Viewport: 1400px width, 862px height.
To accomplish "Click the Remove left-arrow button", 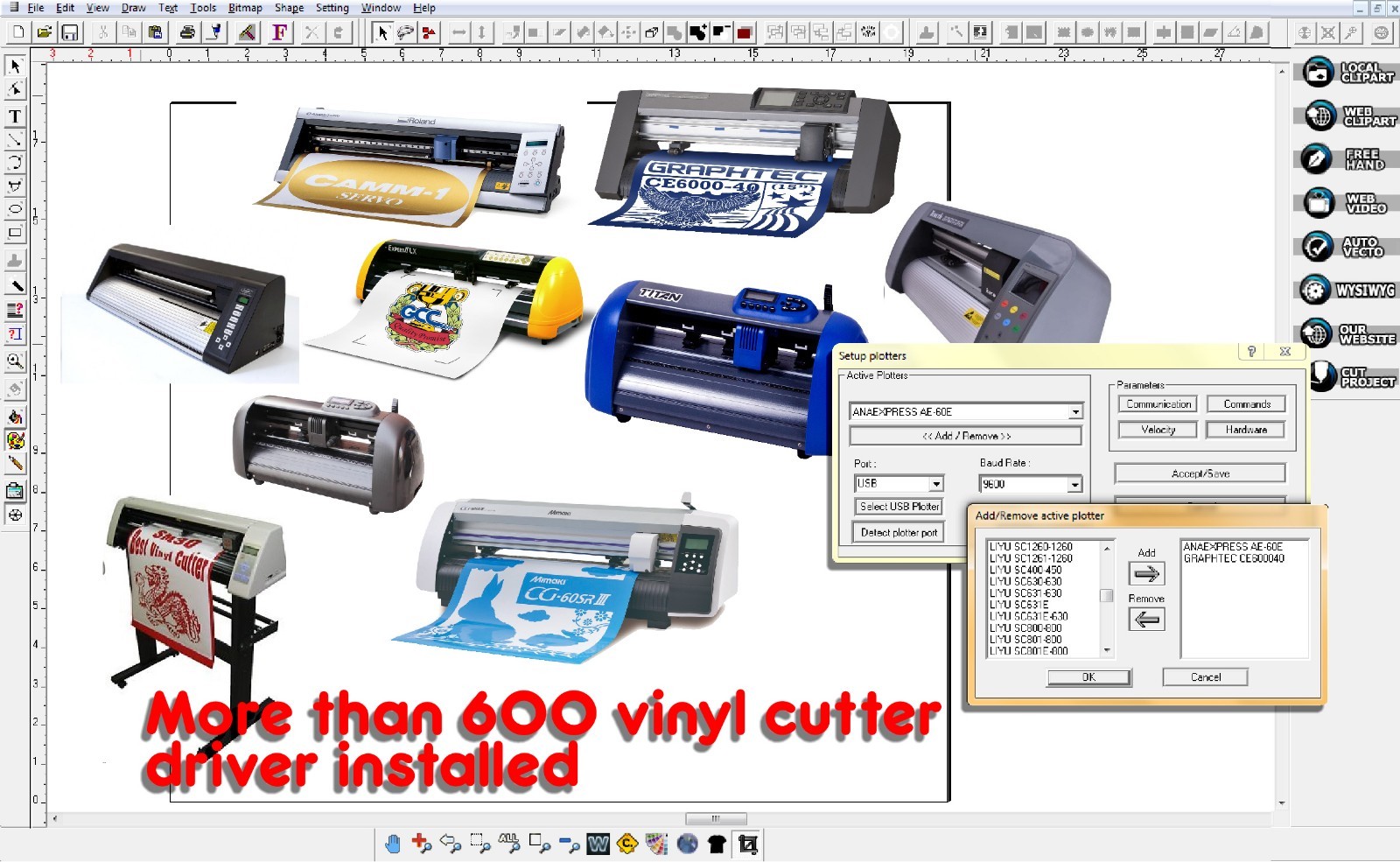I will [1146, 620].
